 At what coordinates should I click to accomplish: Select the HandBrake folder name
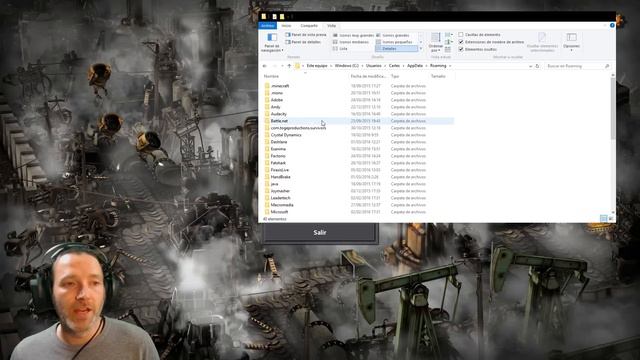pyautogui.click(x=280, y=177)
